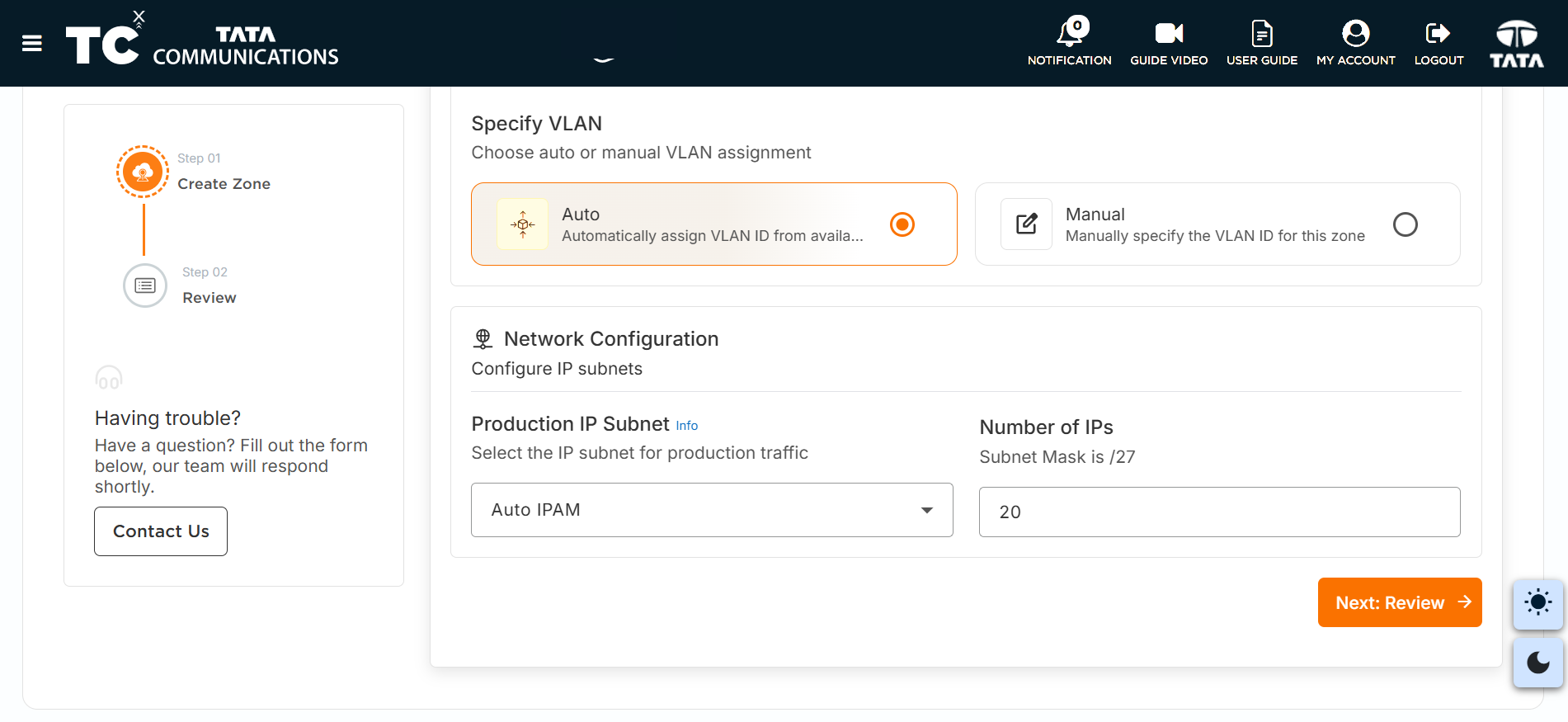Go to the Review step

tap(210, 298)
